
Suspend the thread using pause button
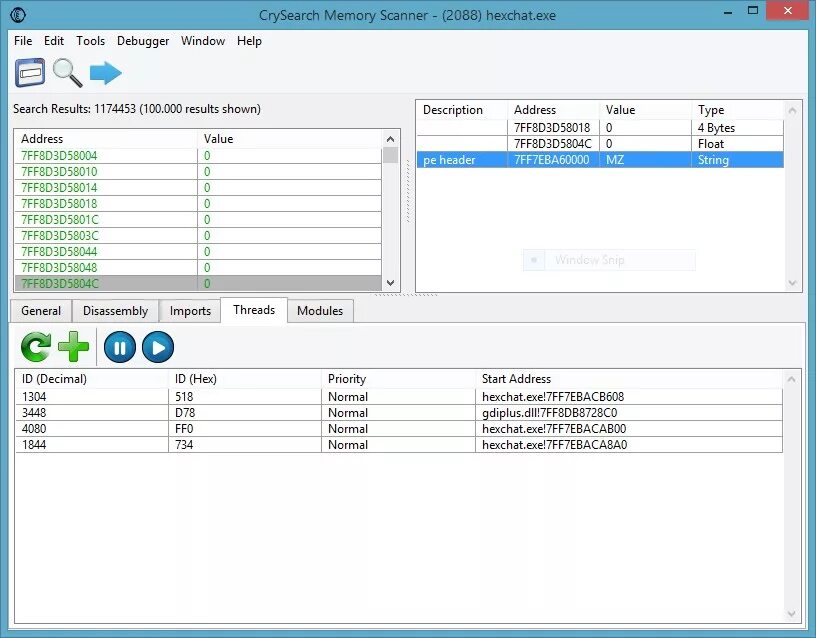120,347
